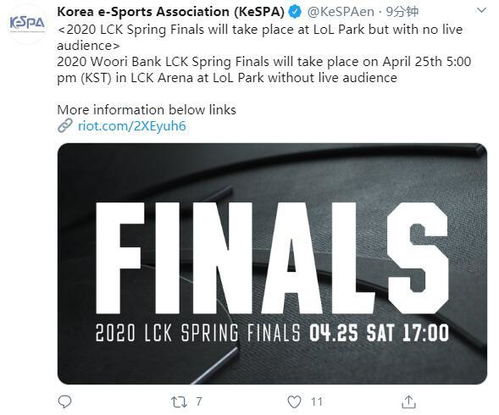Select the Woori Bank LCK Spring Finals paragraph
499x415 pixels.
[264, 70]
